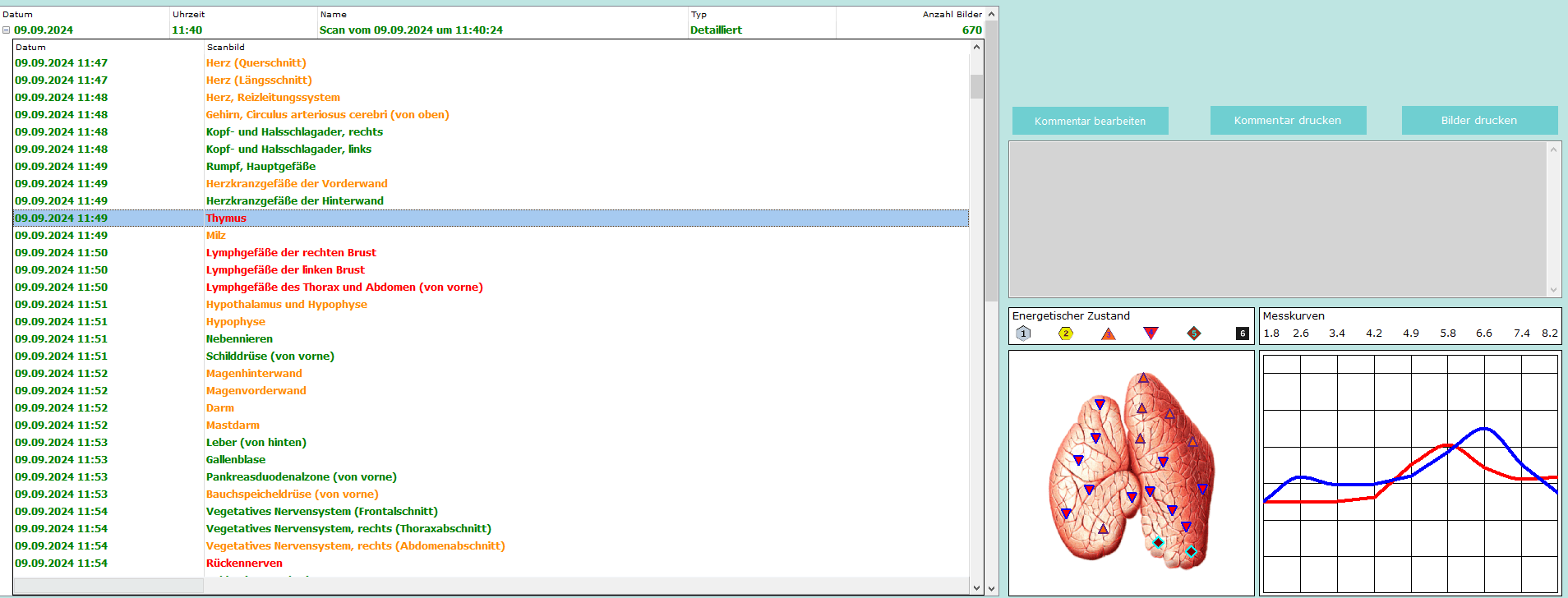Click Kommentar bearbeiten button

pos(1090,121)
